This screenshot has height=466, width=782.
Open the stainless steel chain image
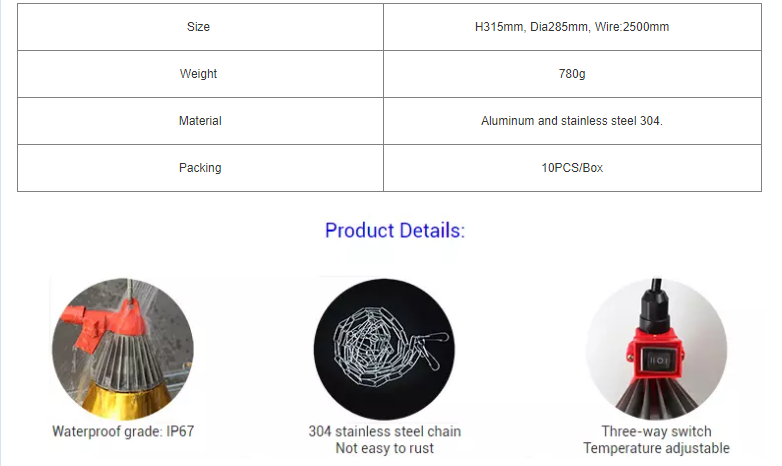pos(385,347)
